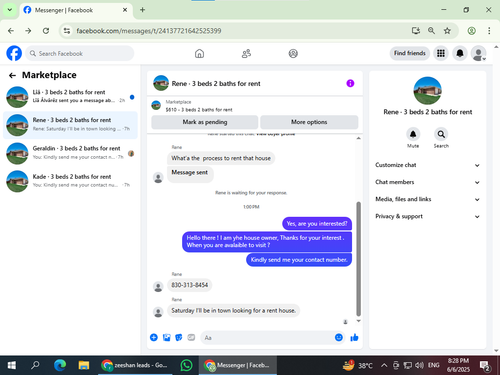Viewport: 500px width, 375px height.
Task: Click the phone number 830-313-8454 message
Action: (x=189, y=285)
